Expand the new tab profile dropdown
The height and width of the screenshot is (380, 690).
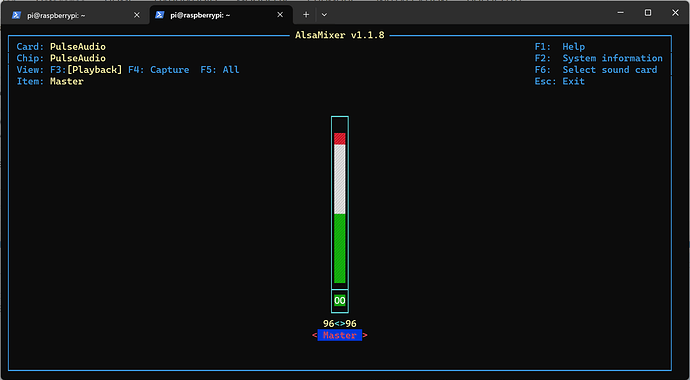[x=324, y=15]
